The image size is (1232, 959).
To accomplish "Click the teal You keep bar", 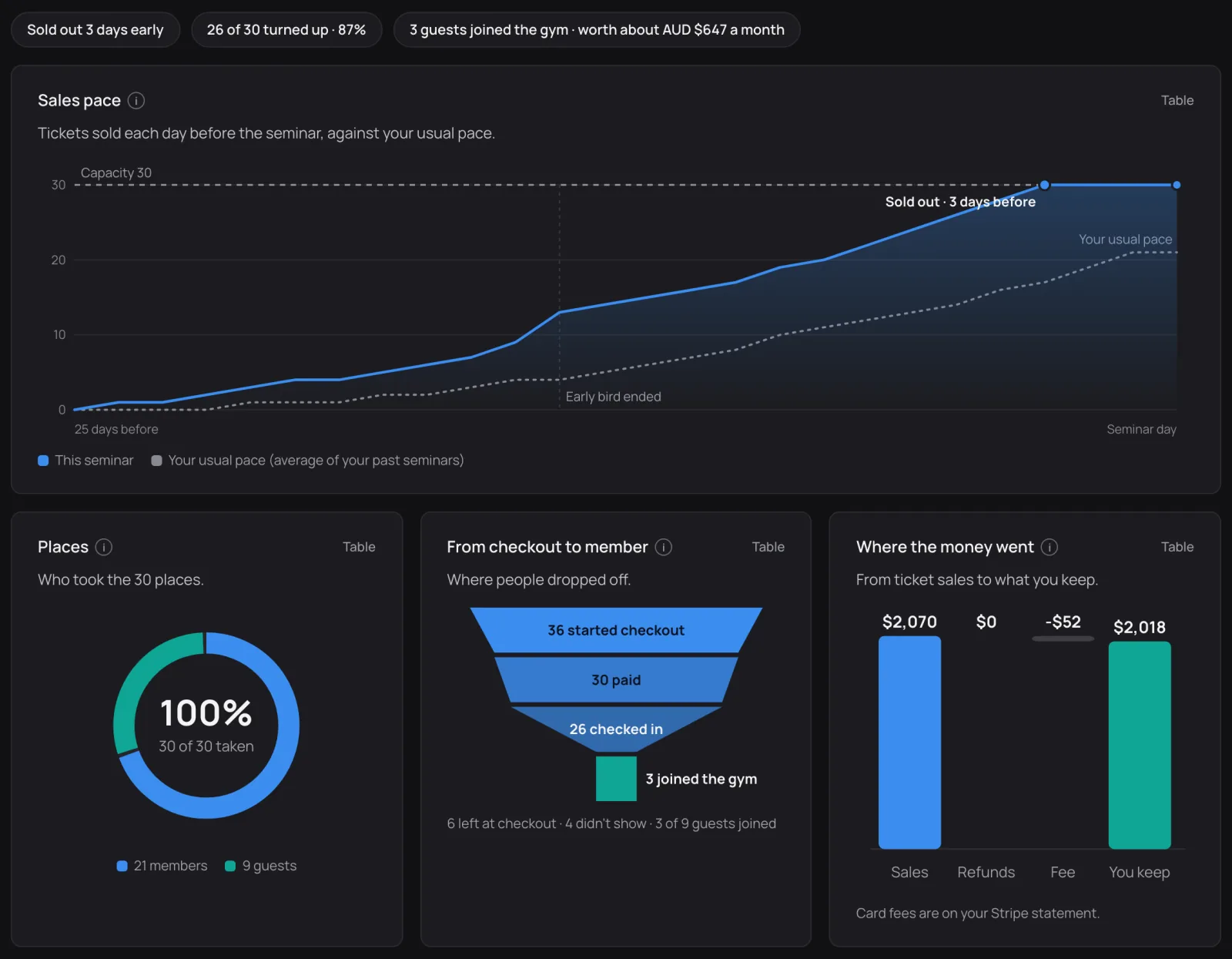I will [1140, 746].
